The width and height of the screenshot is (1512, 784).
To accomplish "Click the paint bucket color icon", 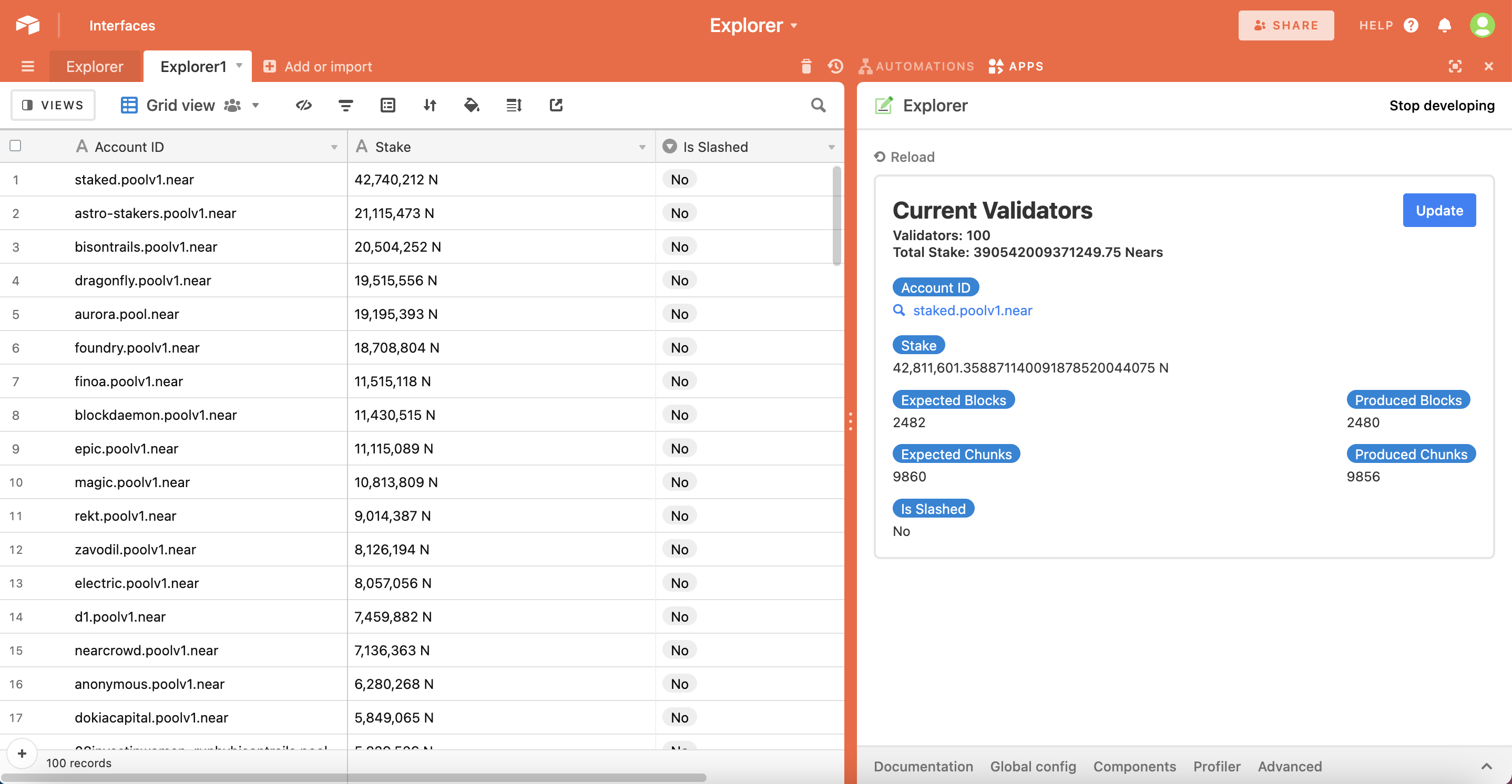I will (x=472, y=105).
